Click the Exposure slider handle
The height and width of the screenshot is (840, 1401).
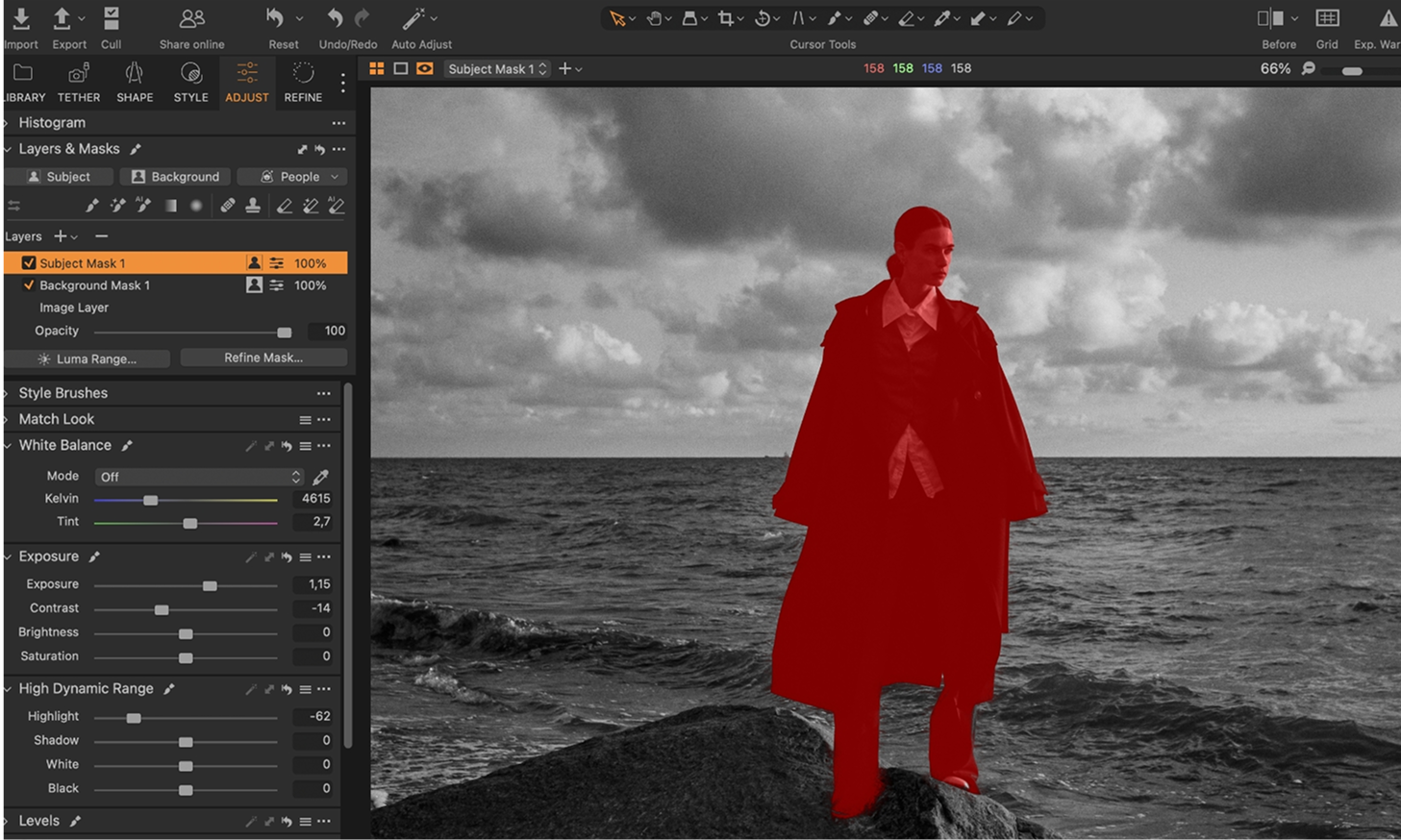coord(210,585)
